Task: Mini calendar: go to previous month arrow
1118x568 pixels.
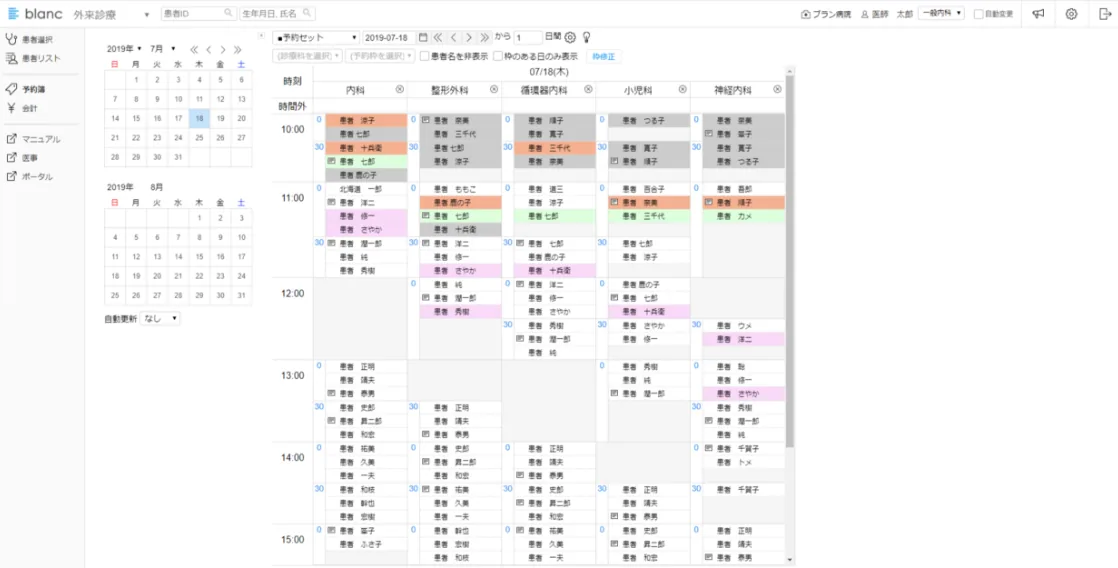Action: click(x=208, y=49)
